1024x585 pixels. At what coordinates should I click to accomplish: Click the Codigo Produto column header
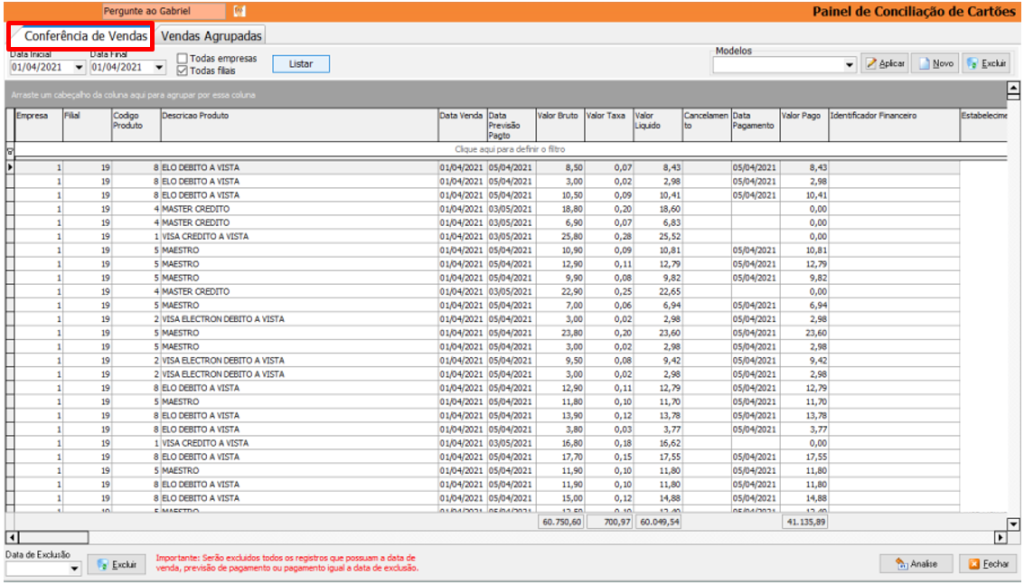[136, 125]
